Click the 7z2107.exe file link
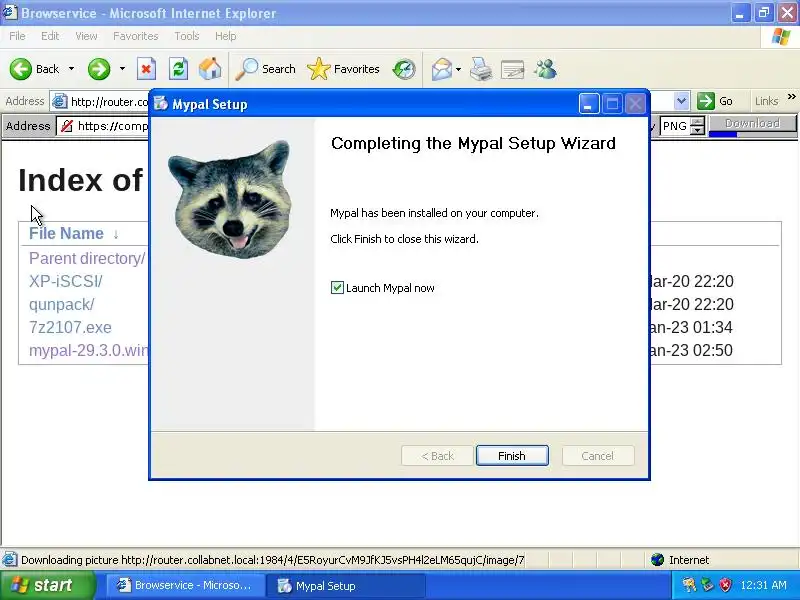This screenshot has width=800, height=600. [x=70, y=328]
